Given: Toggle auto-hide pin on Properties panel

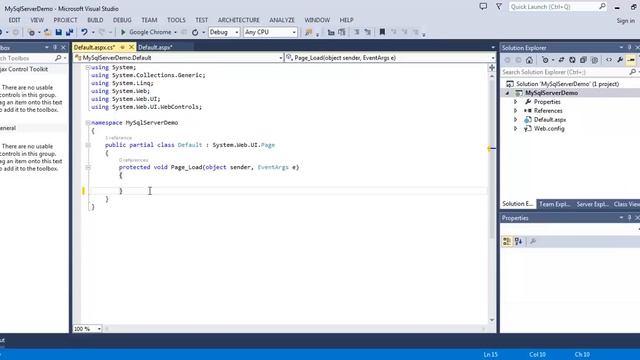Looking at the screenshot, I should [x=629, y=218].
